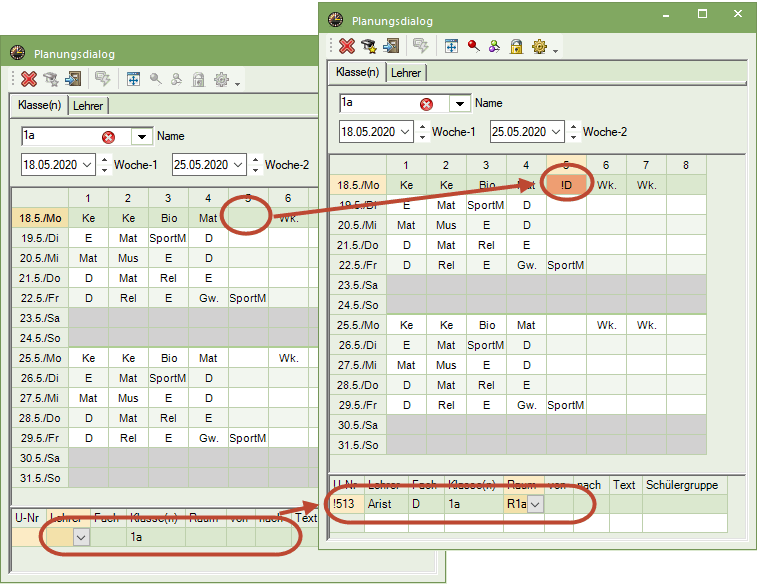
Task: Open the toolbar overflow arrow in the back window
Action: [238, 84]
